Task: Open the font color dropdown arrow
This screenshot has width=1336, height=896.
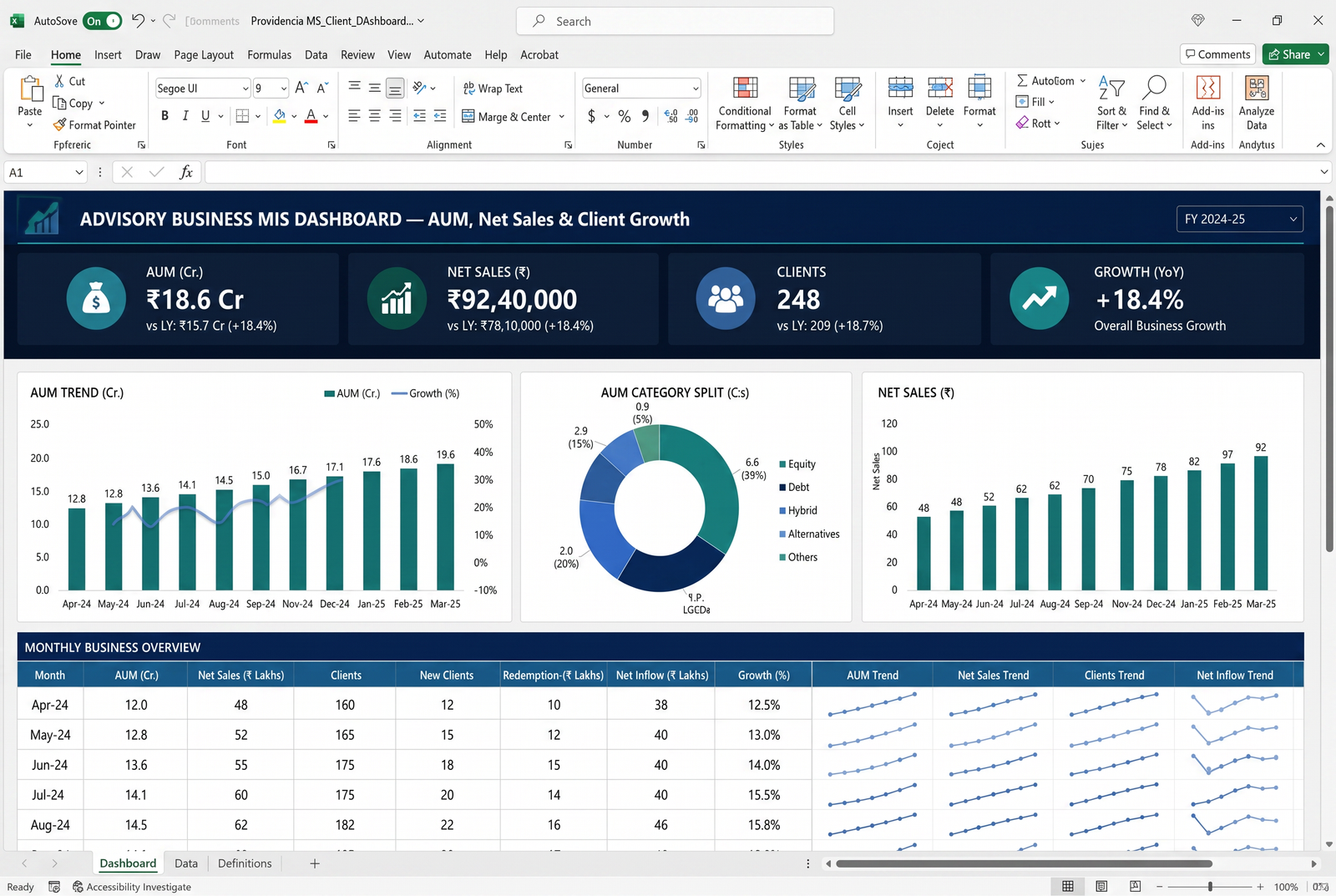Action: [326, 117]
